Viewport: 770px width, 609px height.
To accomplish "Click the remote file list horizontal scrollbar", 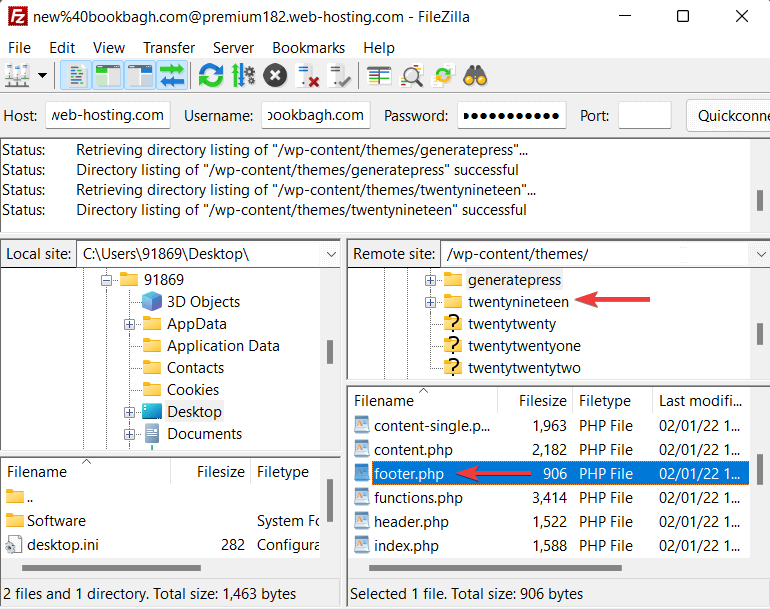I will click(495, 568).
